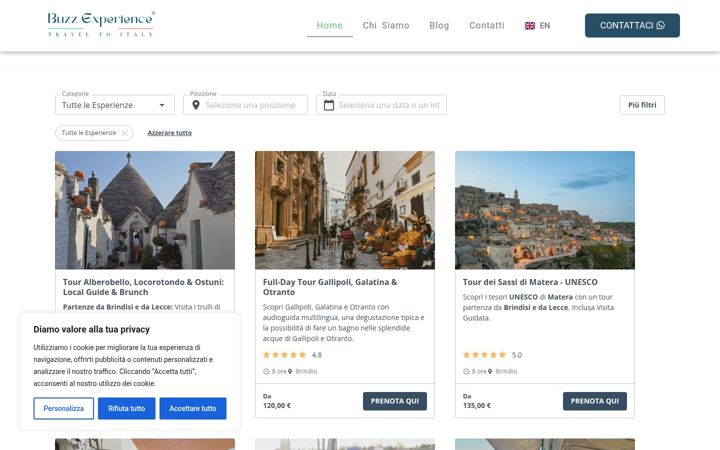
Task: Open the Categorie dropdown
Action: click(115, 105)
